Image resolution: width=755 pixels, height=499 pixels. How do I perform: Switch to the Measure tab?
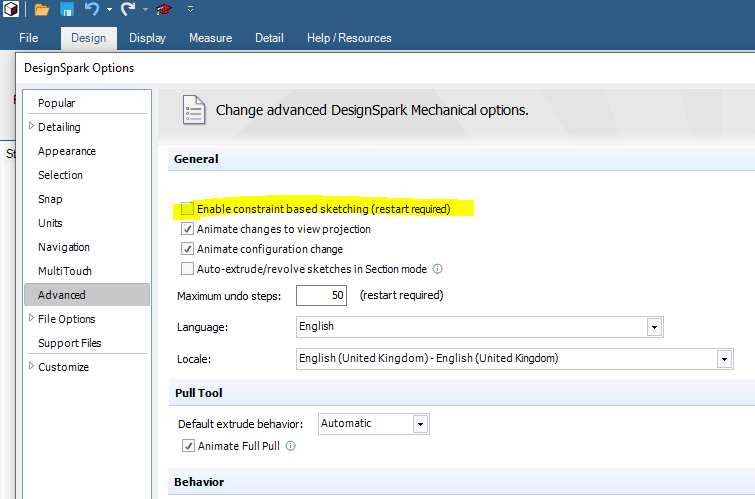210,38
